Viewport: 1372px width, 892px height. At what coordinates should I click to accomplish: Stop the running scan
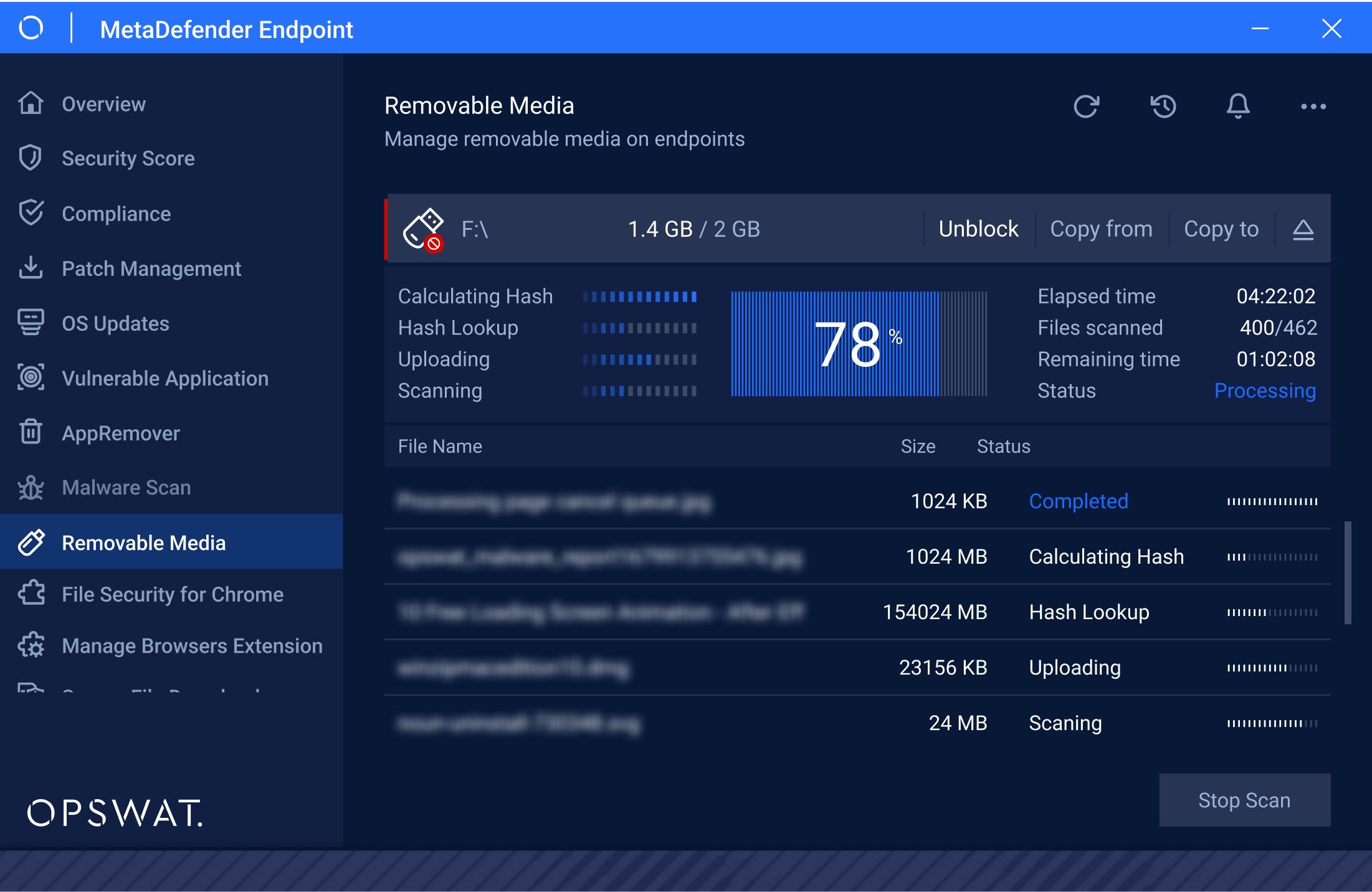coord(1244,800)
